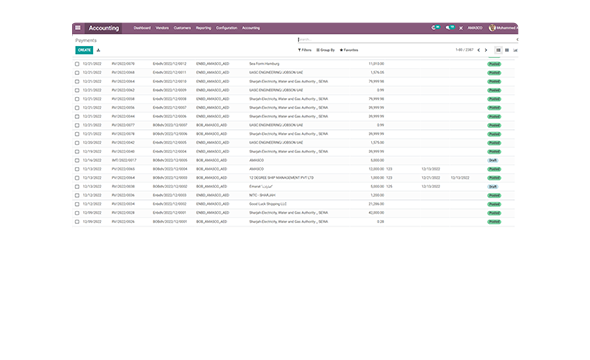590x360 pixels.
Task: Click the Accounting app title
Action: tap(104, 28)
